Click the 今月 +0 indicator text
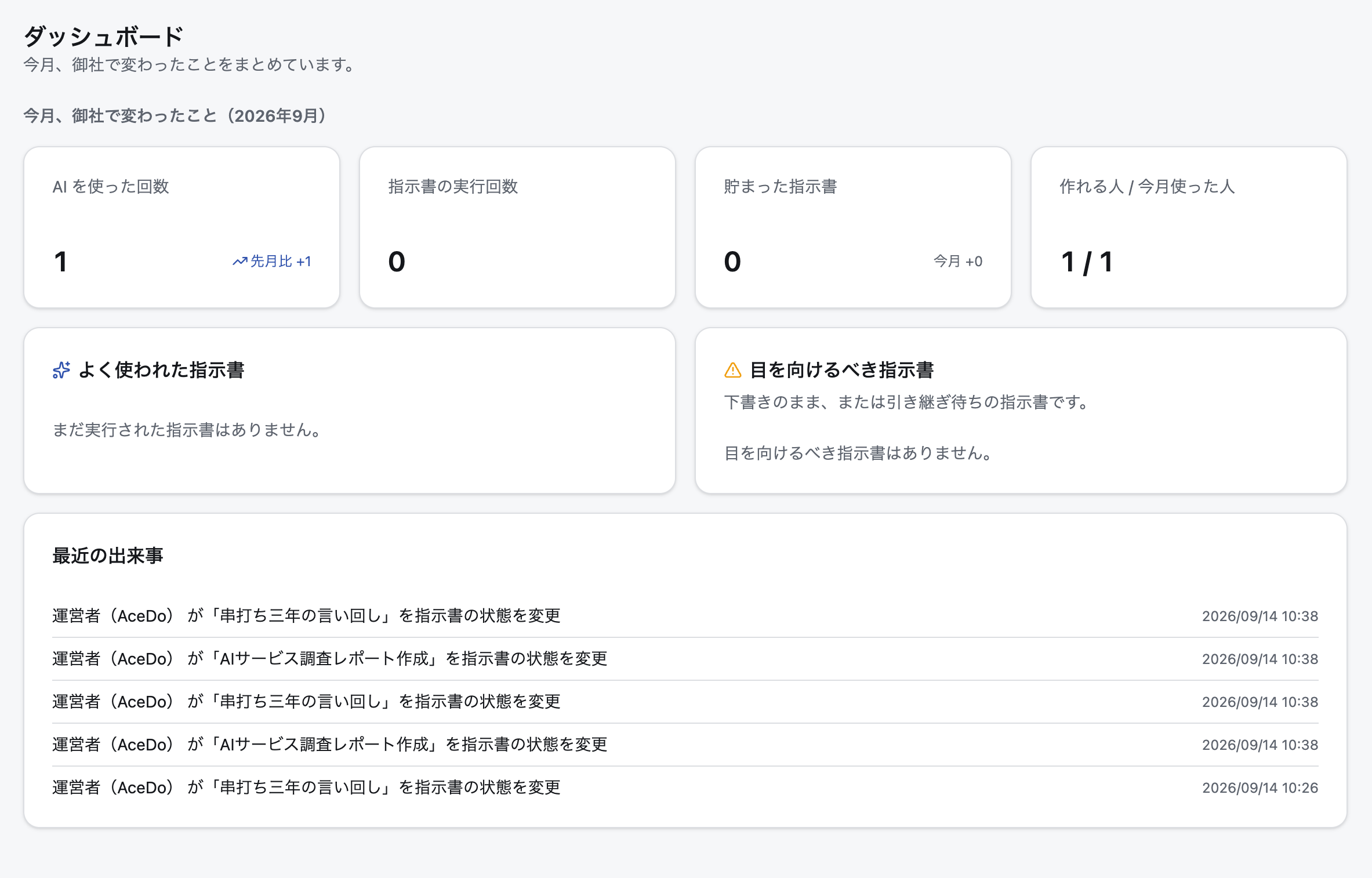This screenshot has height=878, width=1372. click(x=958, y=262)
